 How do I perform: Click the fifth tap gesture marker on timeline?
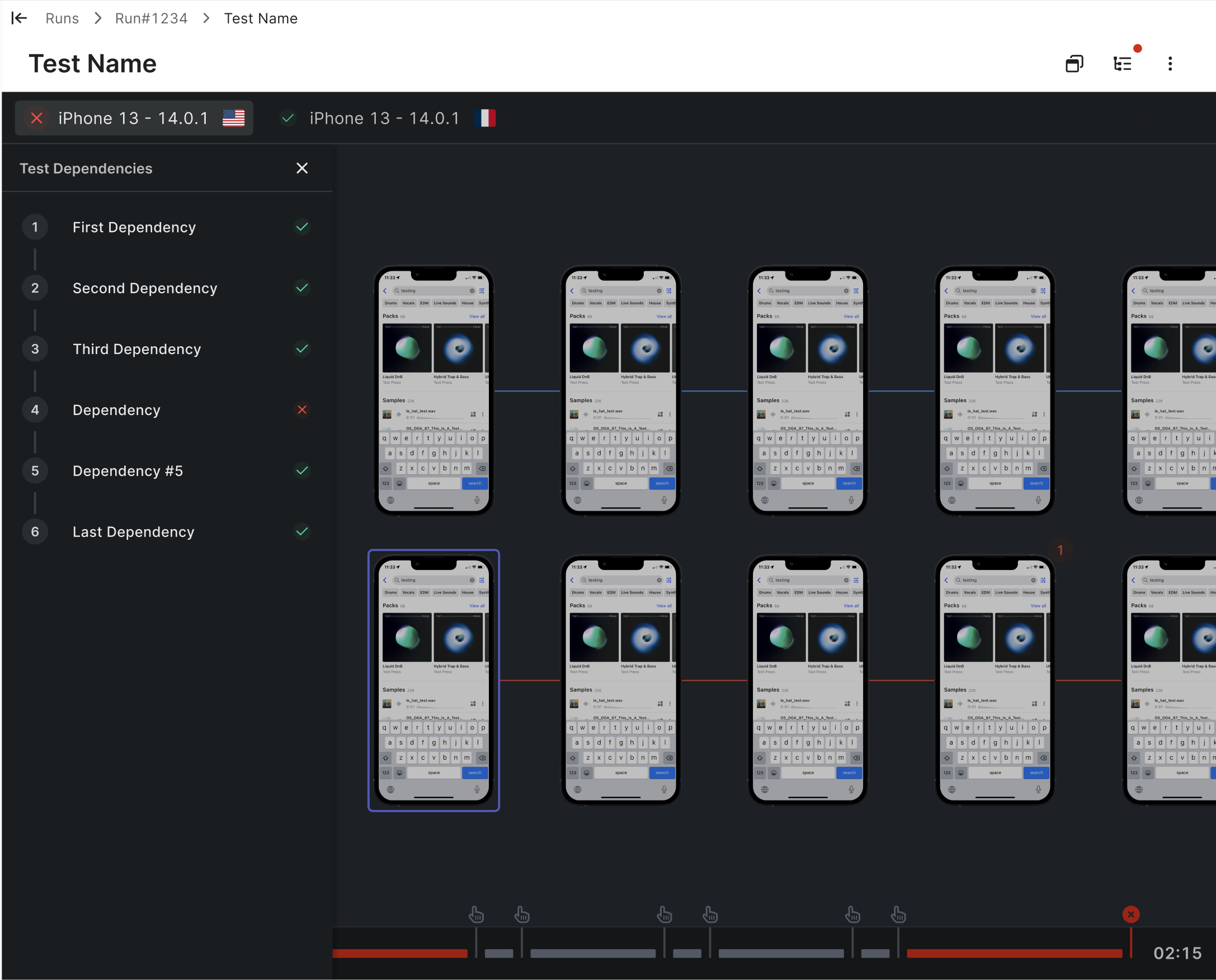(853, 915)
